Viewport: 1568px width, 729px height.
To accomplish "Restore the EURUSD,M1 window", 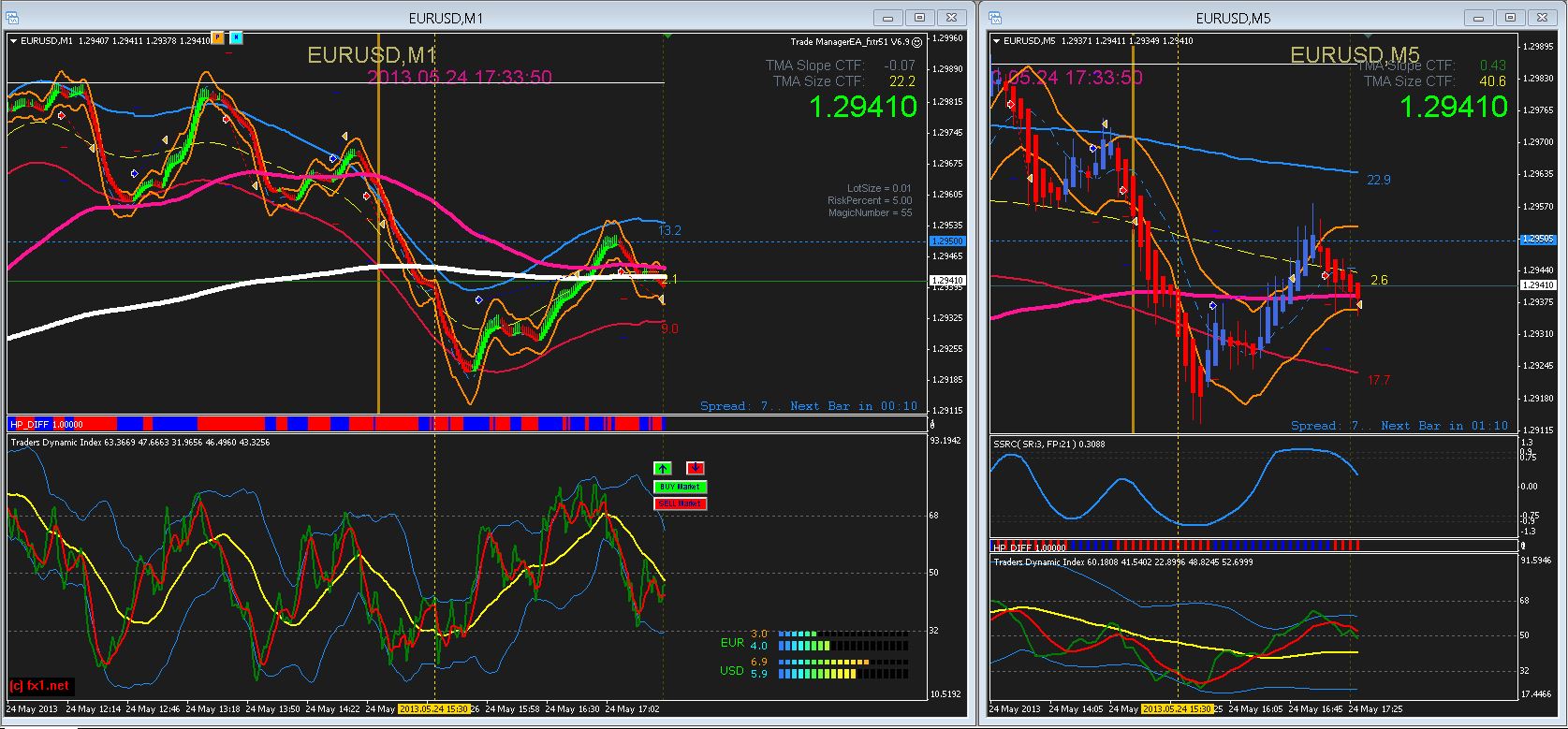I will pyautogui.click(x=919, y=17).
